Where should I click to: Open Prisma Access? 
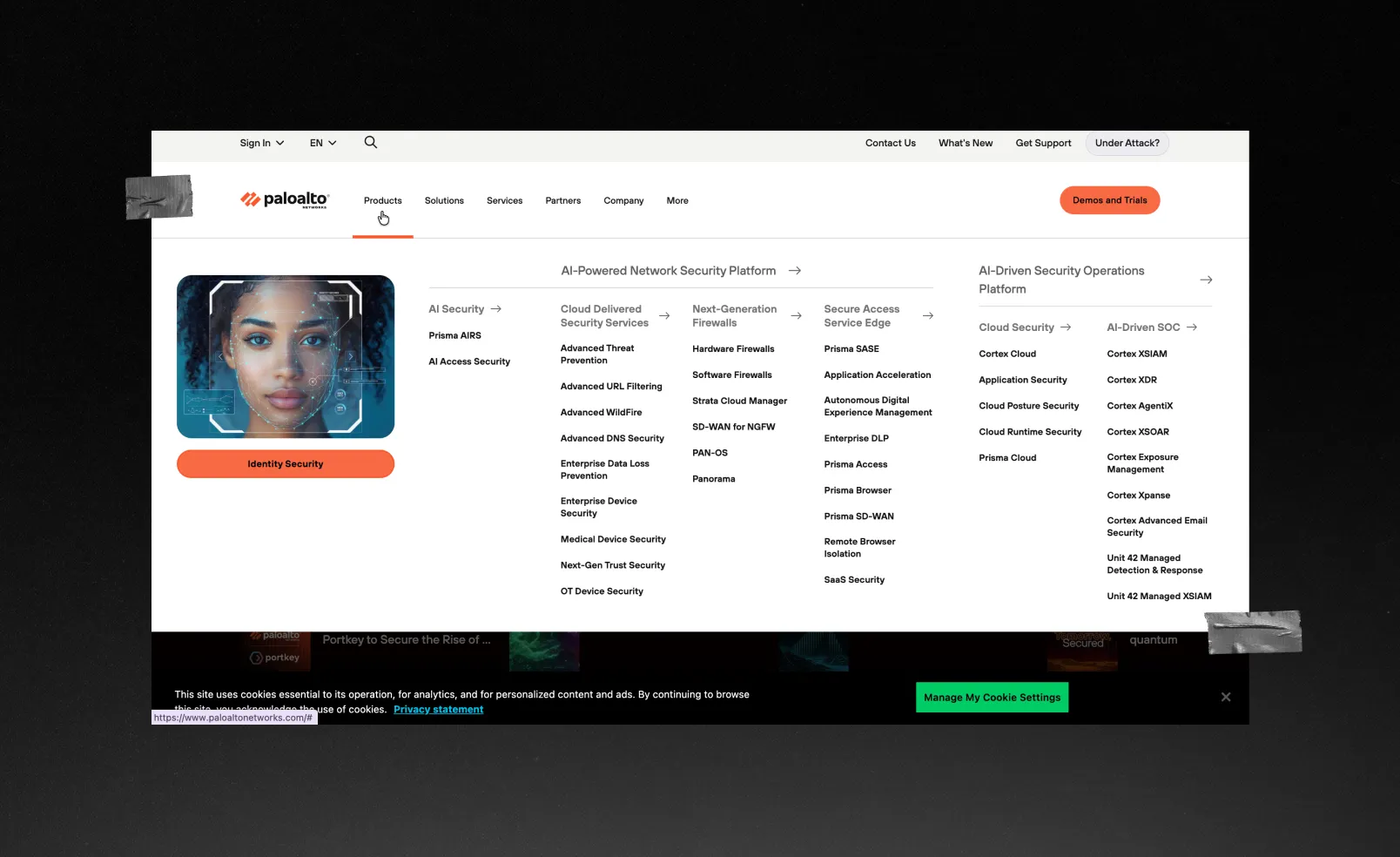click(856, 465)
